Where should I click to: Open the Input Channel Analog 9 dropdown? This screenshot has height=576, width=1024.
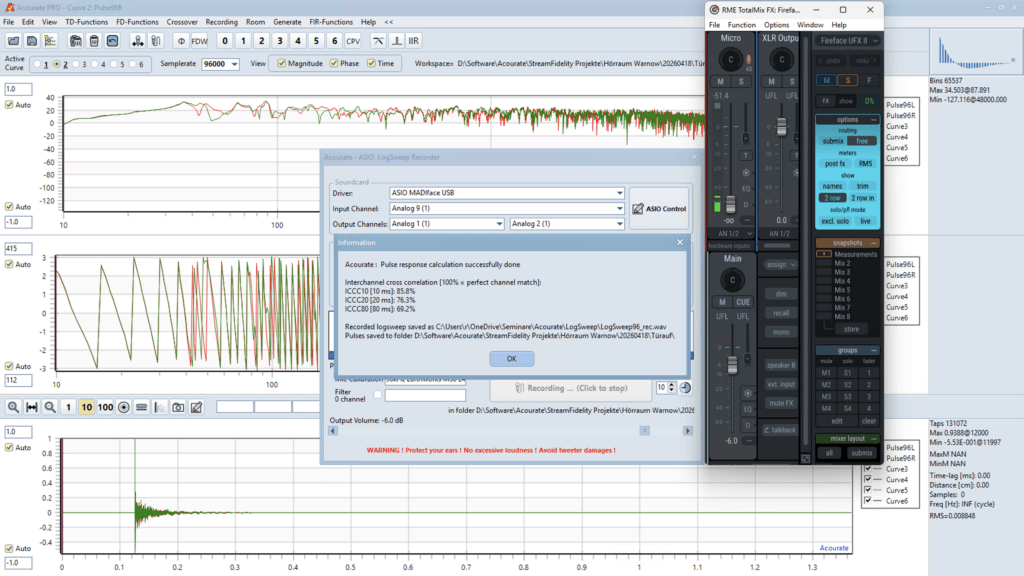(x=620, y=208)
